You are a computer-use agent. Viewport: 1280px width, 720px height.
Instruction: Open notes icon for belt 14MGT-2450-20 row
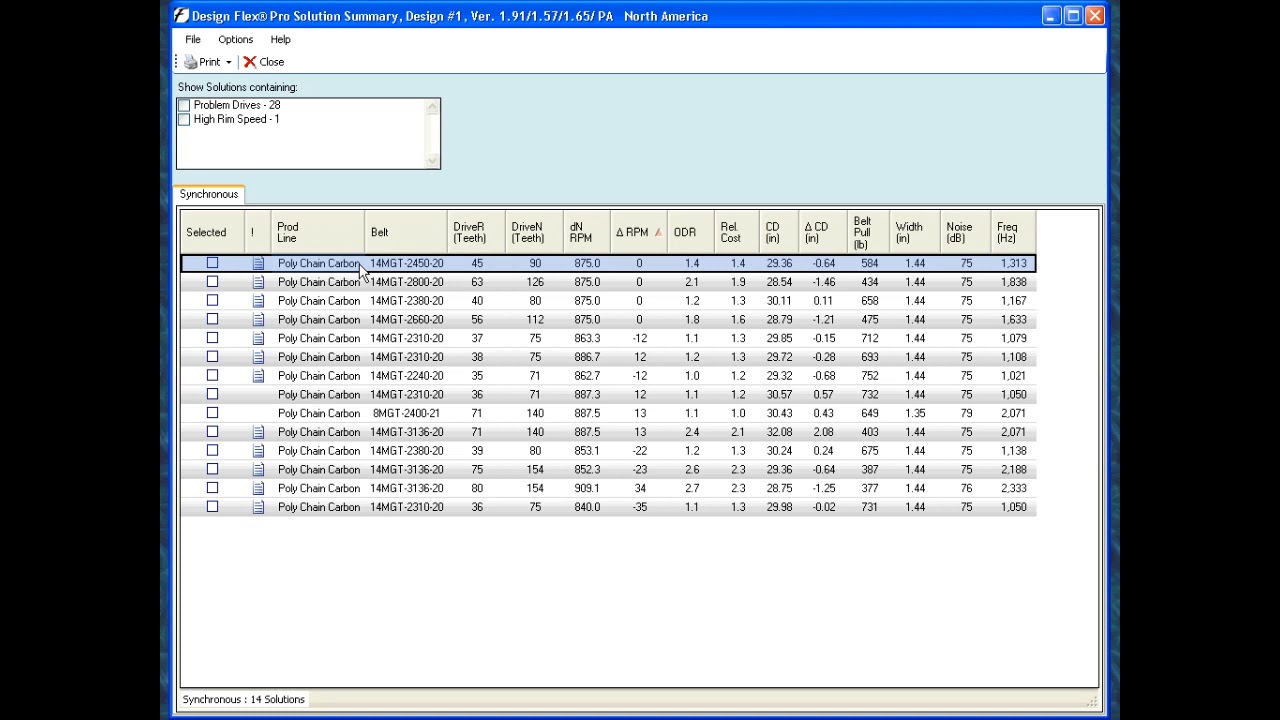click(x=258, y=264)
